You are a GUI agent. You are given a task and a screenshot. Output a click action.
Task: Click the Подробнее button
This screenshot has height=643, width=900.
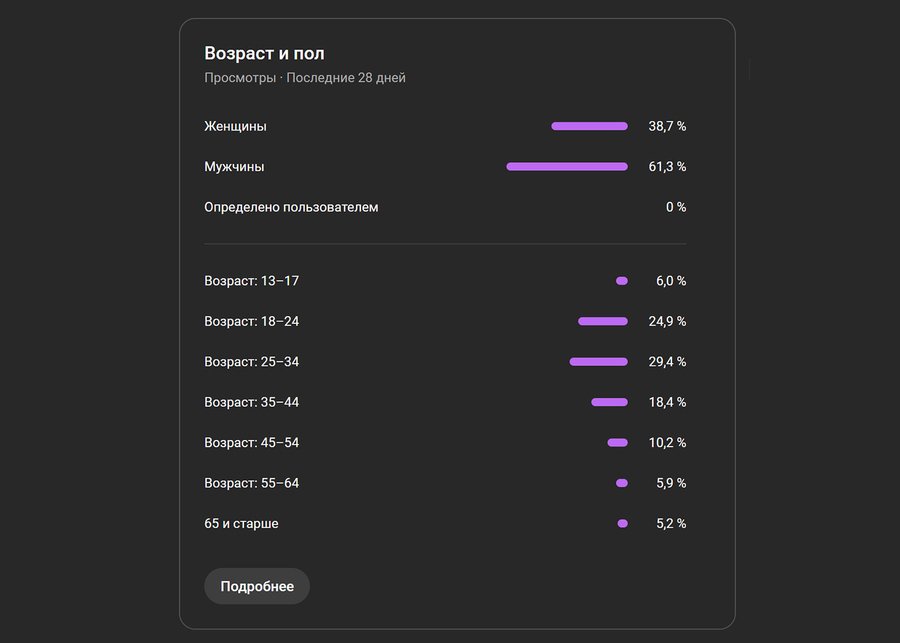pyautogui.click(x=257, y=587)
